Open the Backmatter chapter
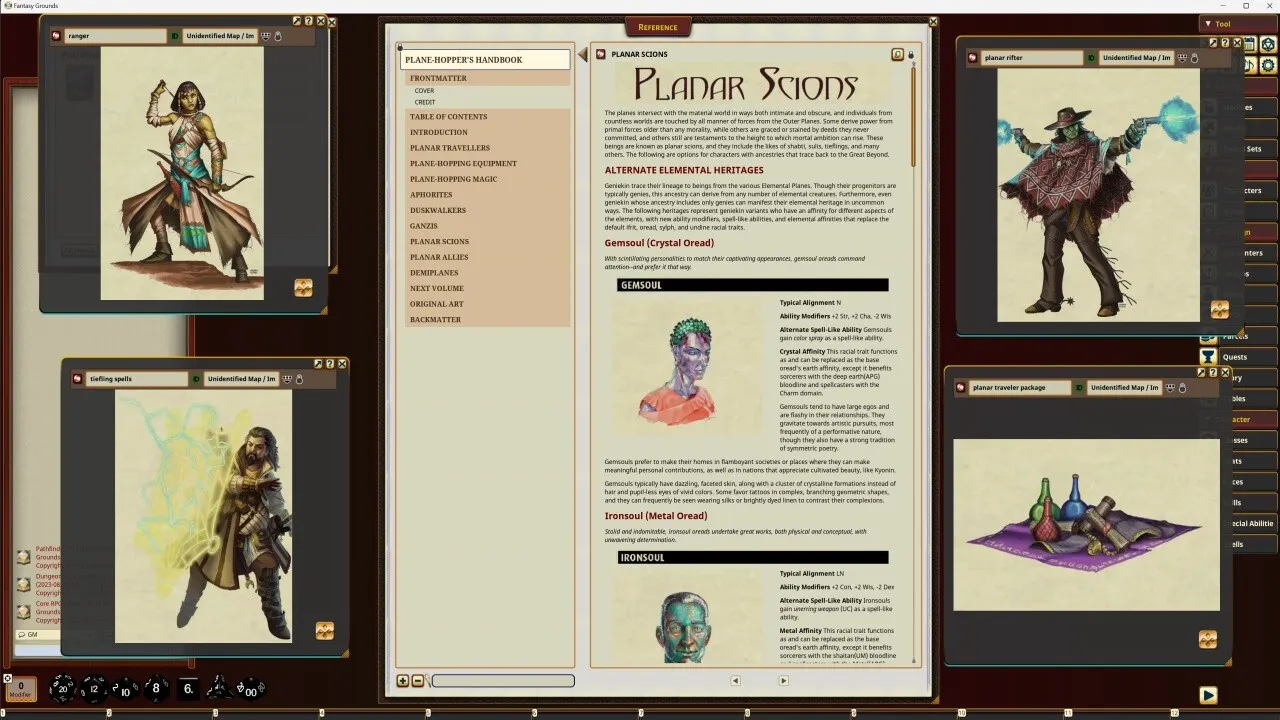This screenshot has width=1280, height=720. [435, 320]
